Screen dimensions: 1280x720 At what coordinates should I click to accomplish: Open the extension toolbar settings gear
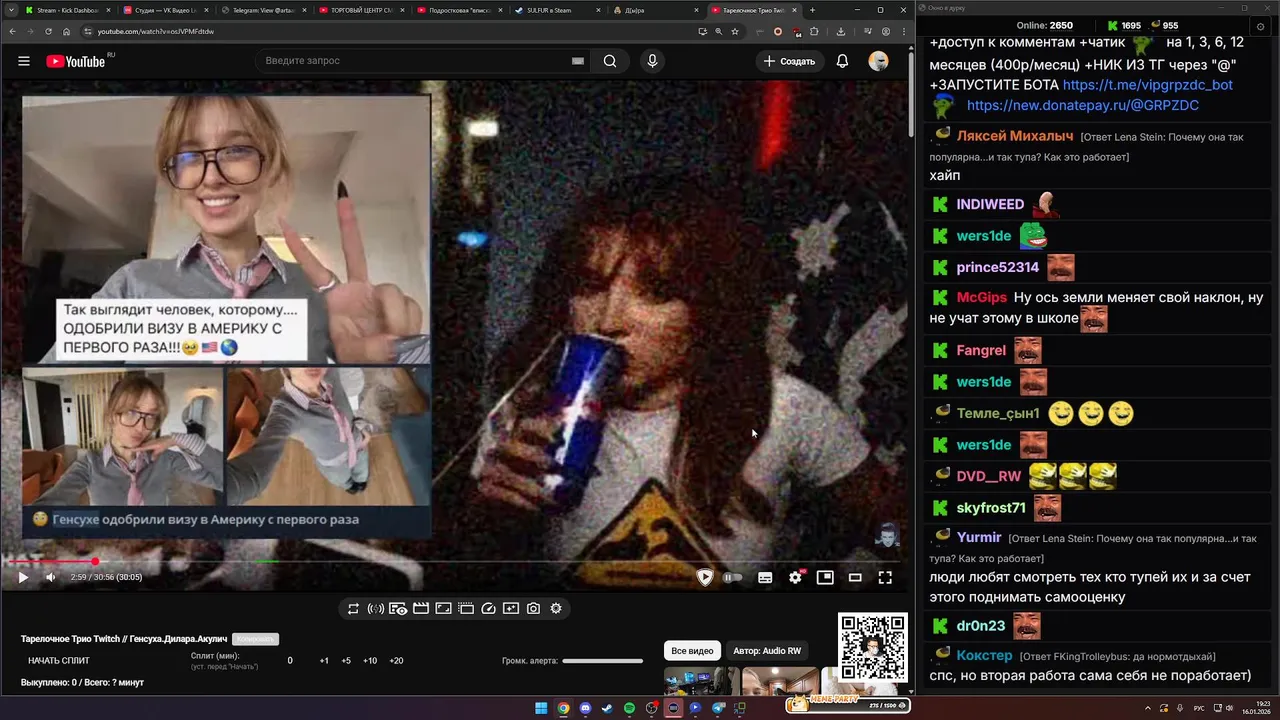pyautogui.click(x=556, y=608)
